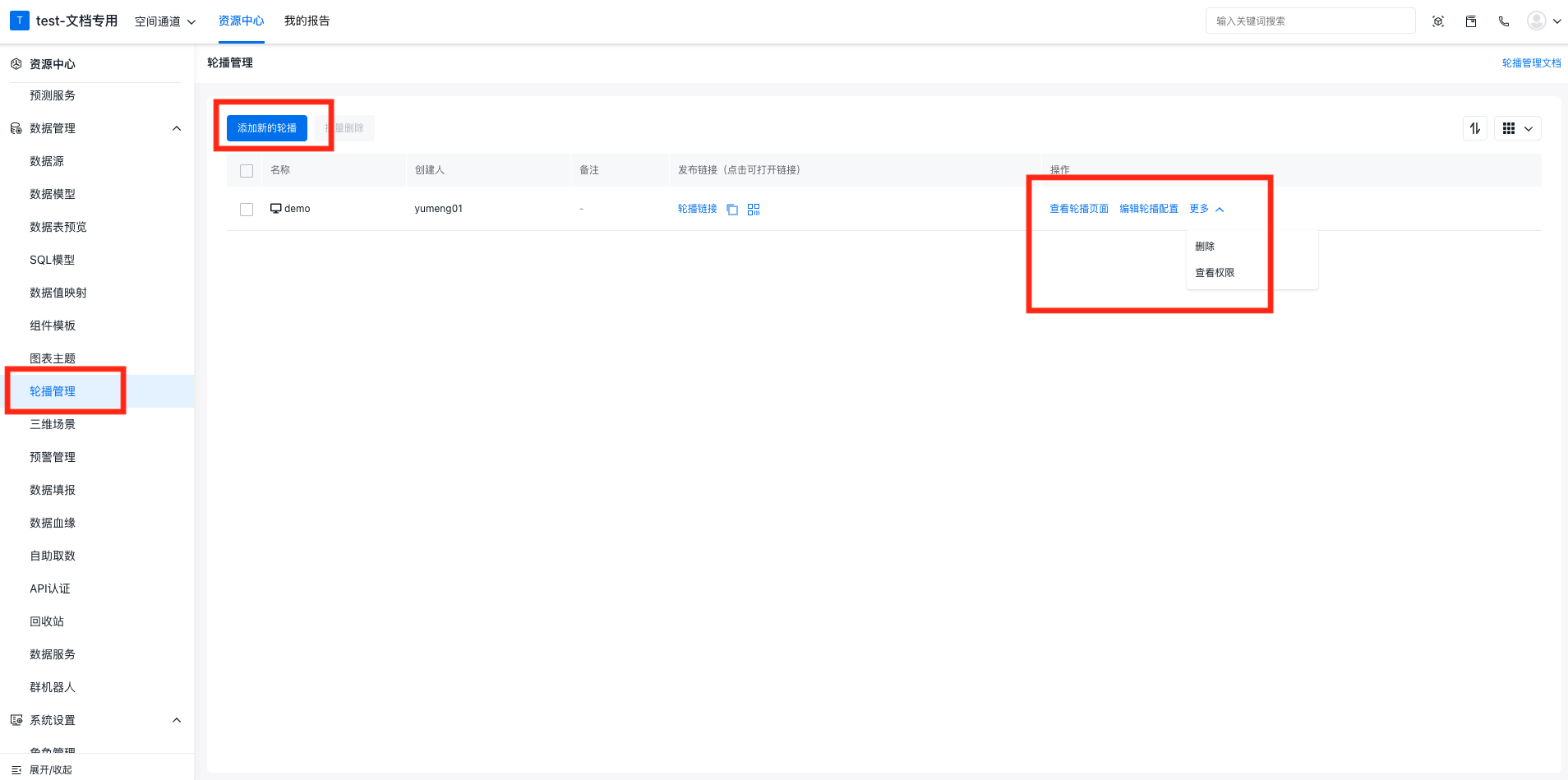
Task: Open API认证 in the sidebar
Action: point(50,588)
